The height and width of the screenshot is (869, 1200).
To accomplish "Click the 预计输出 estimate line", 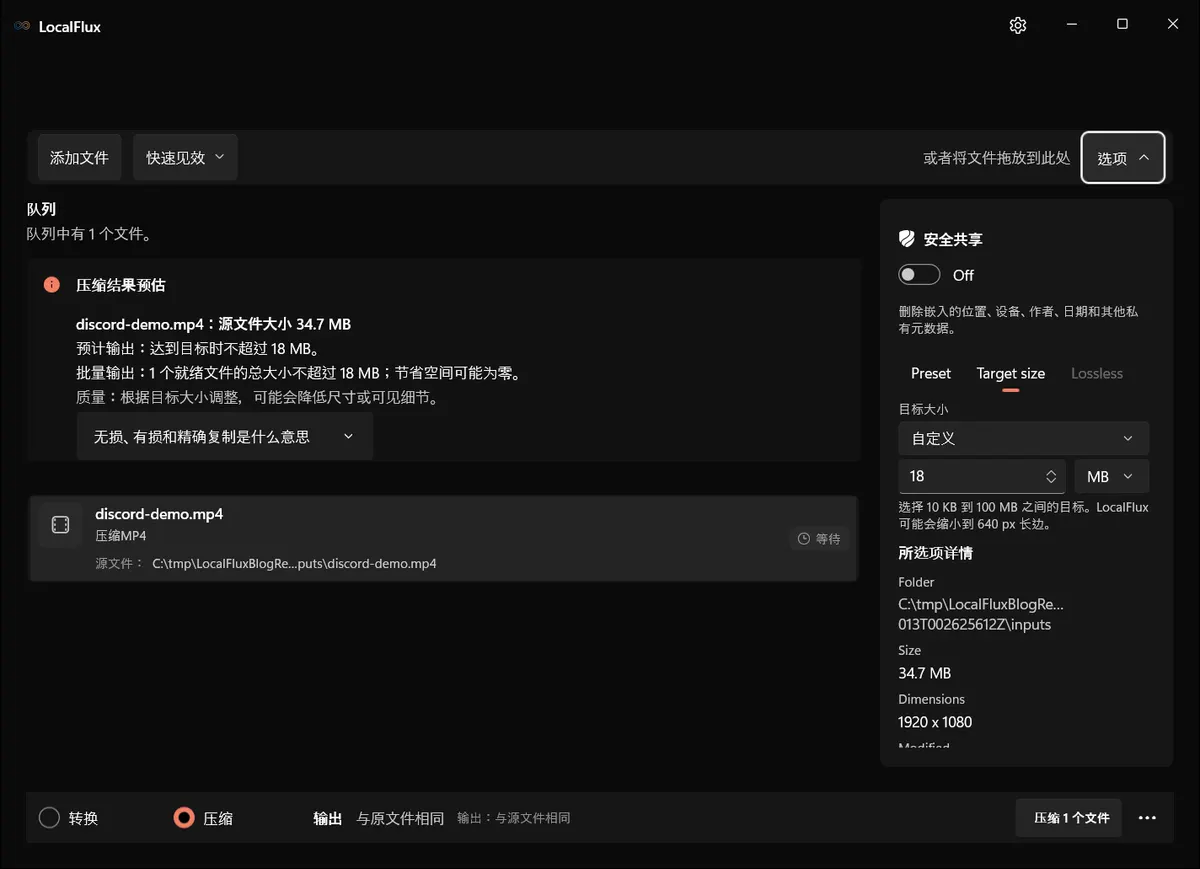I will point(198,349).
